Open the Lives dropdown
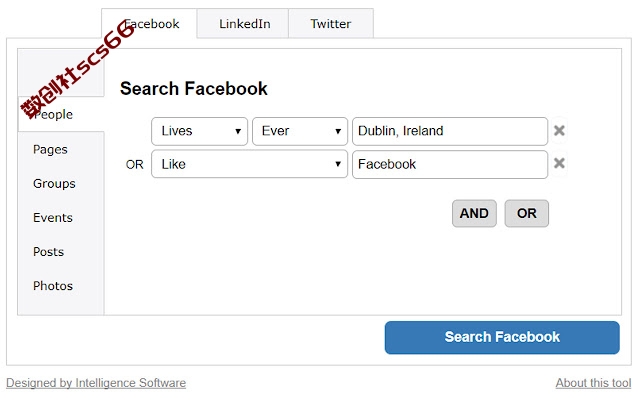This screenshot has height=400, width=640. (x=199, y=131)
